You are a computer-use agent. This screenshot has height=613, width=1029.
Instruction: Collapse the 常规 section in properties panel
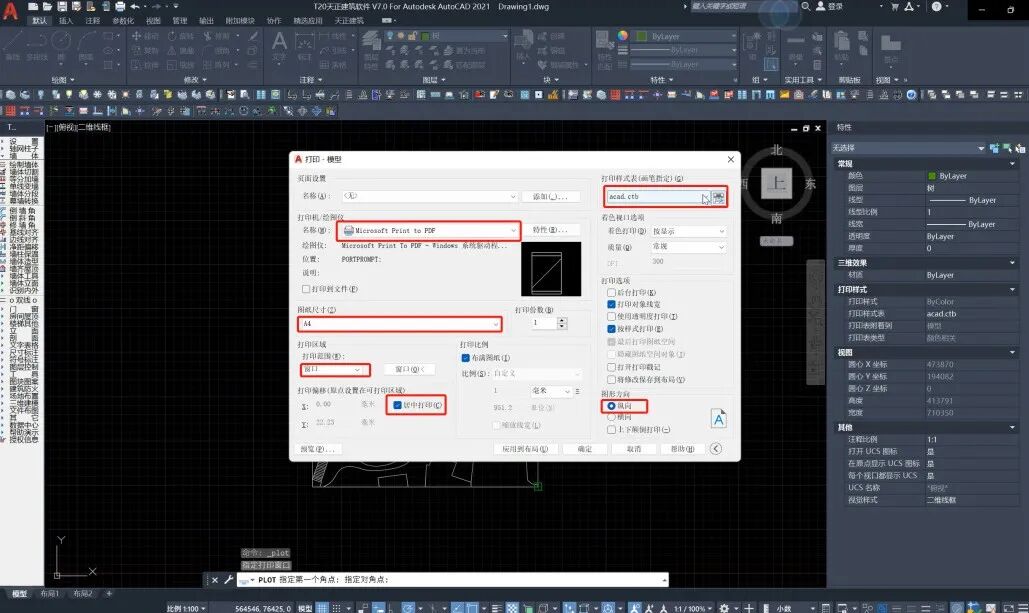point(1012,163)
